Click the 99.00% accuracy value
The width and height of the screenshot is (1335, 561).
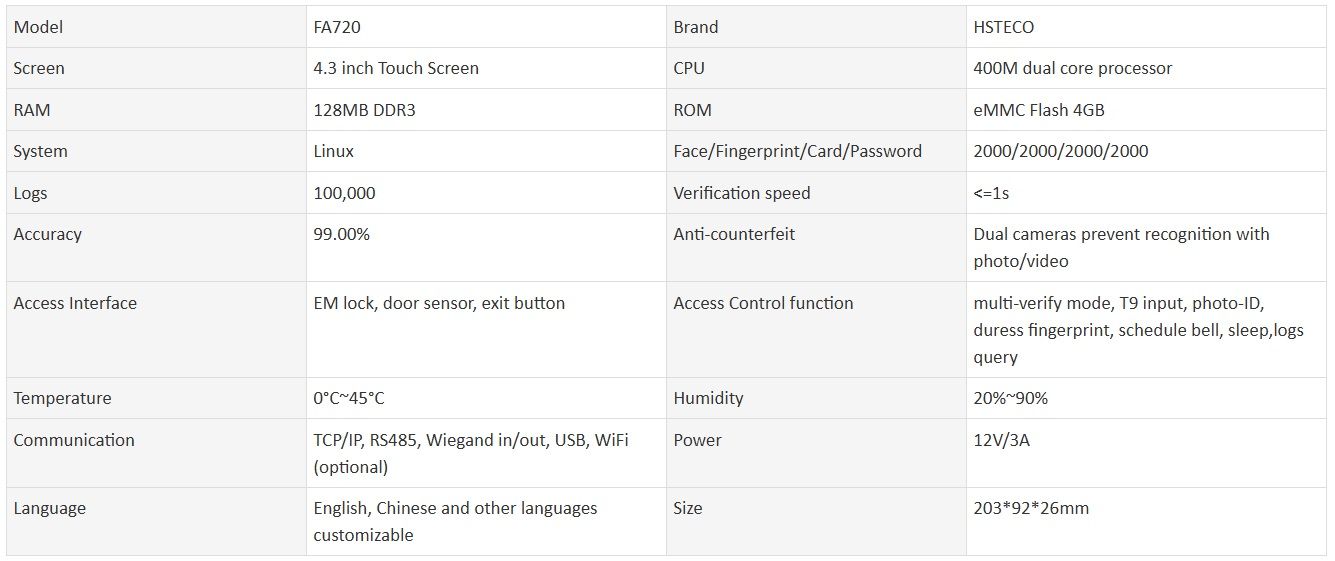tap(341, 235)
